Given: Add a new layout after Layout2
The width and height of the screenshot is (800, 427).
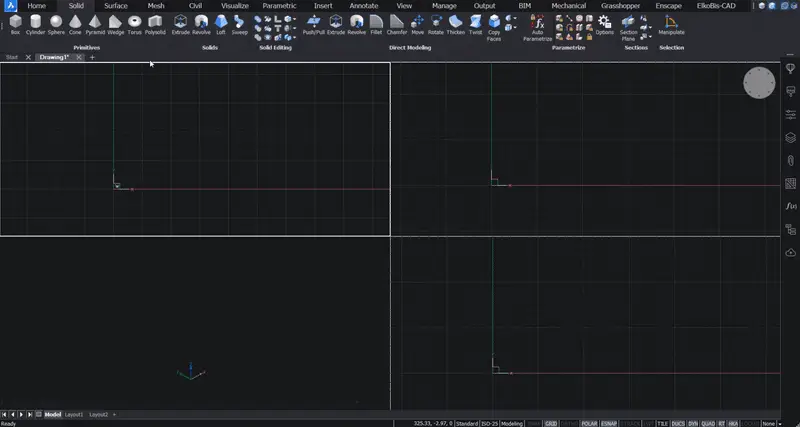Looking at the screenshot, I should tap(114, 415).
